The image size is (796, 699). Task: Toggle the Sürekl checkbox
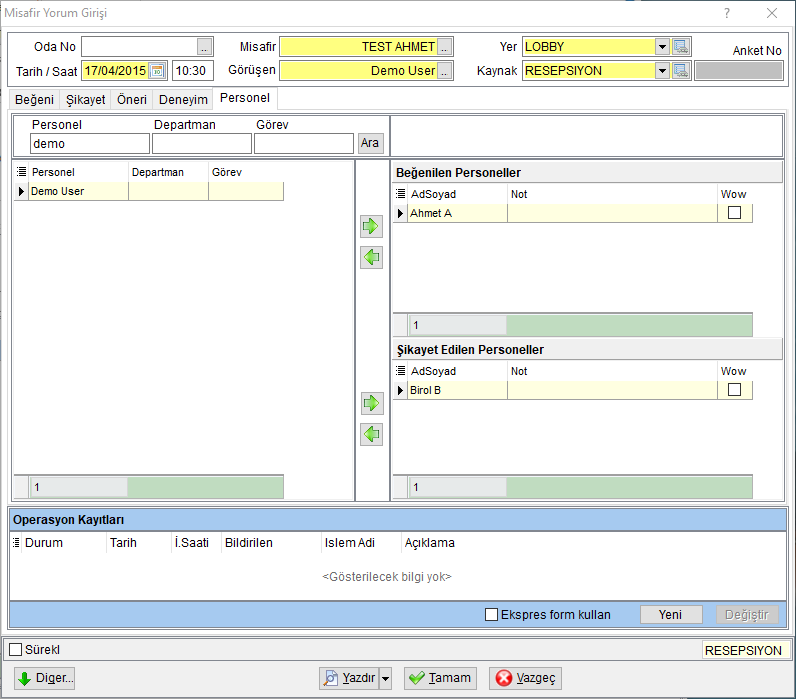[16, 649]
